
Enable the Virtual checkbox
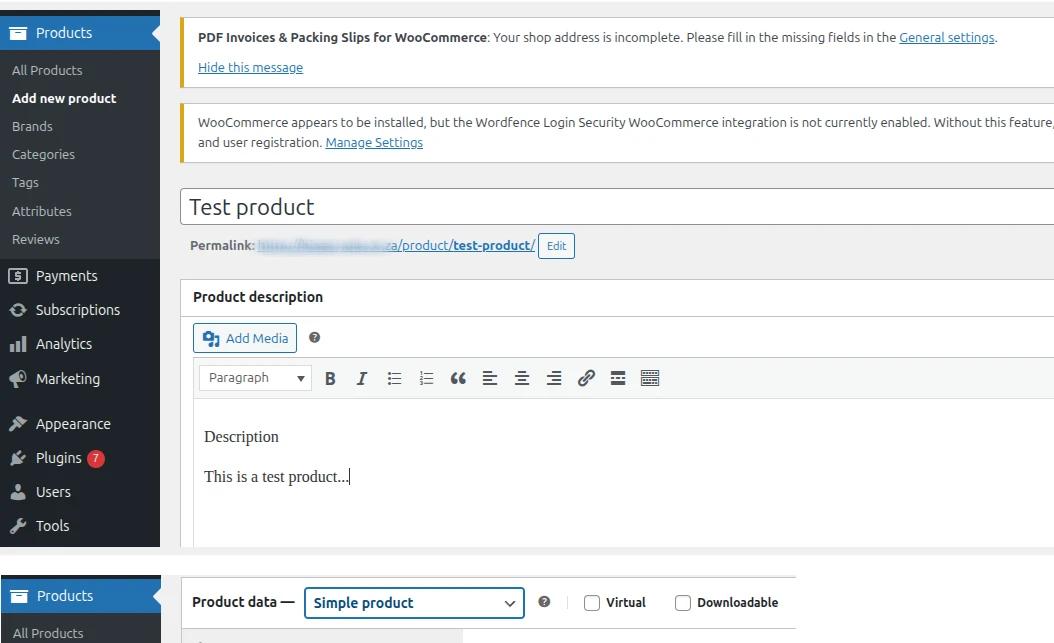click(x=592, y=603)
